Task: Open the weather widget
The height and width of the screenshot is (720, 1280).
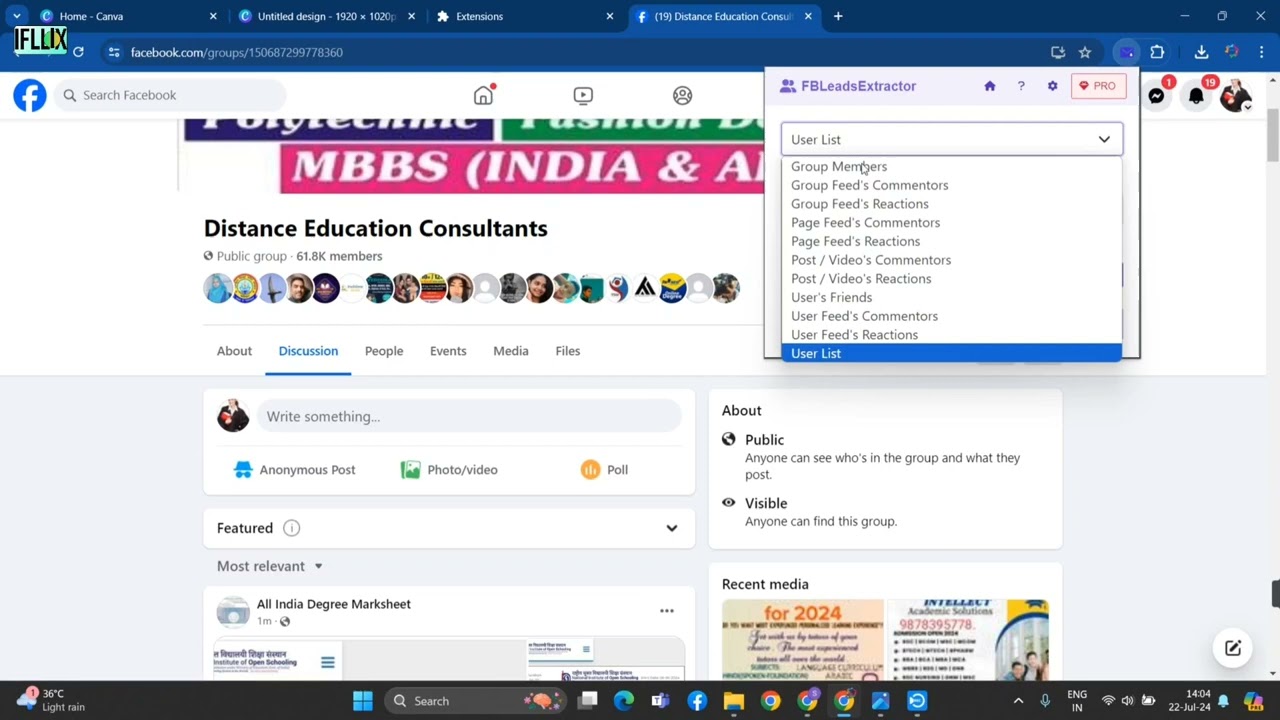Action: click(x=52, y=700)
